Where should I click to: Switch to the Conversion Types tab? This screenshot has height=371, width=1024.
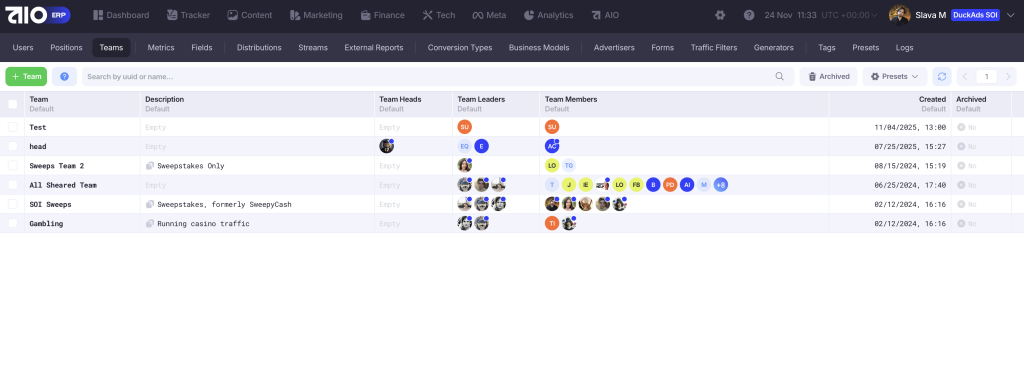click(460, 48)
